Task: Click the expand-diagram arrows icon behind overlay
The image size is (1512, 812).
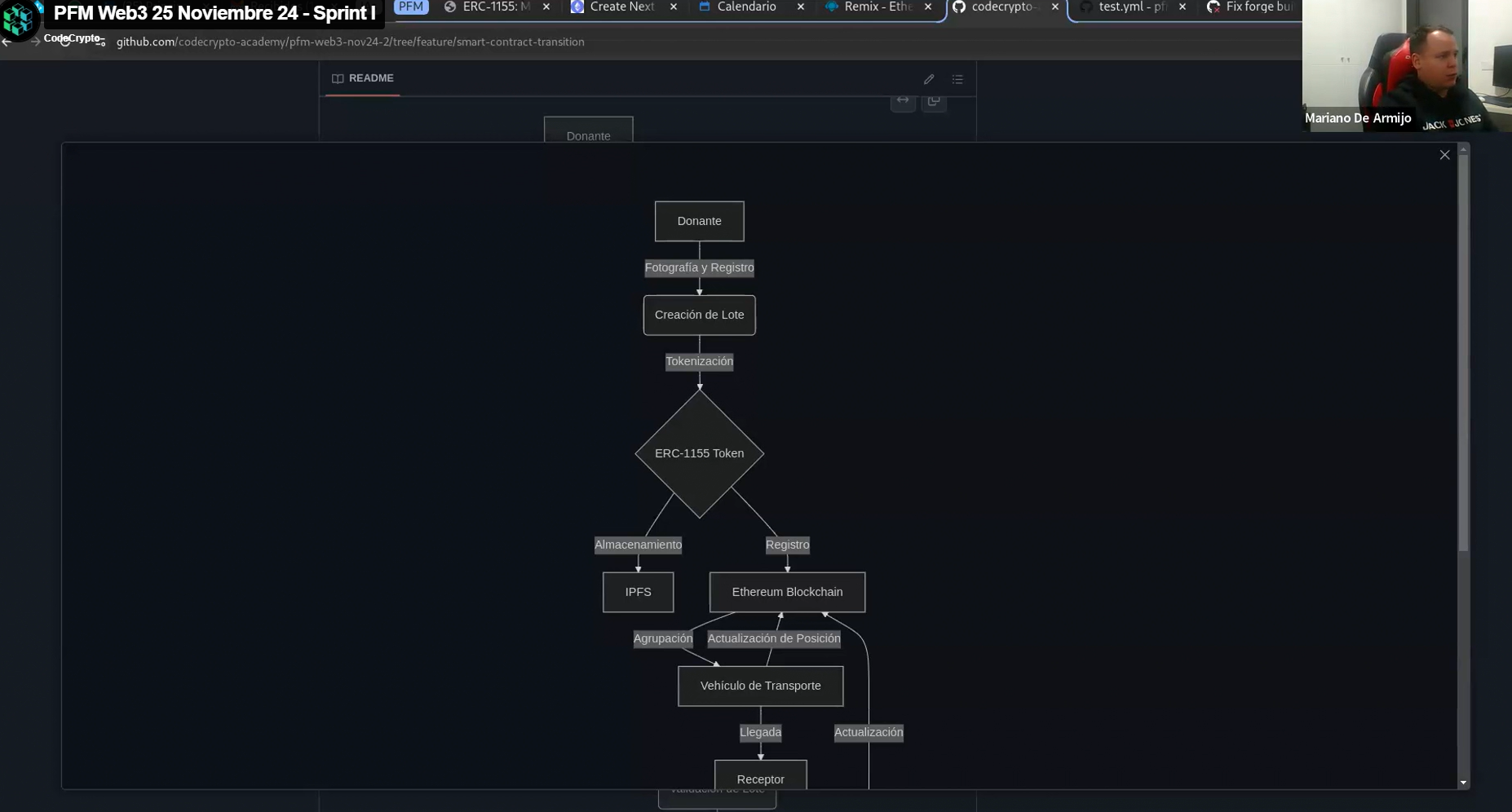Action: tap(903, 101)
